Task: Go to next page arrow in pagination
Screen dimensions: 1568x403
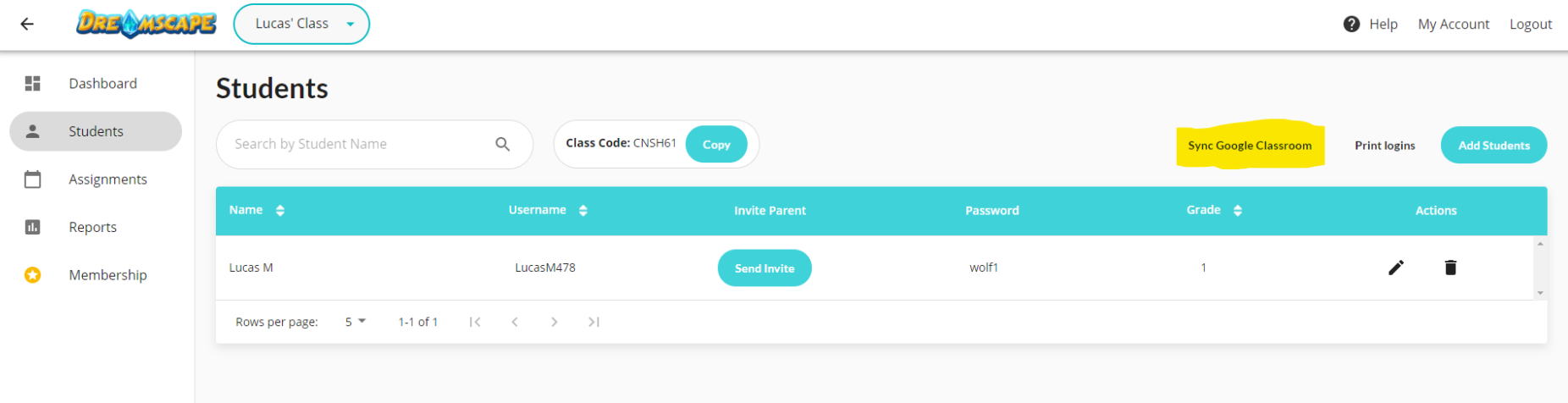Action: pos(554,322)
